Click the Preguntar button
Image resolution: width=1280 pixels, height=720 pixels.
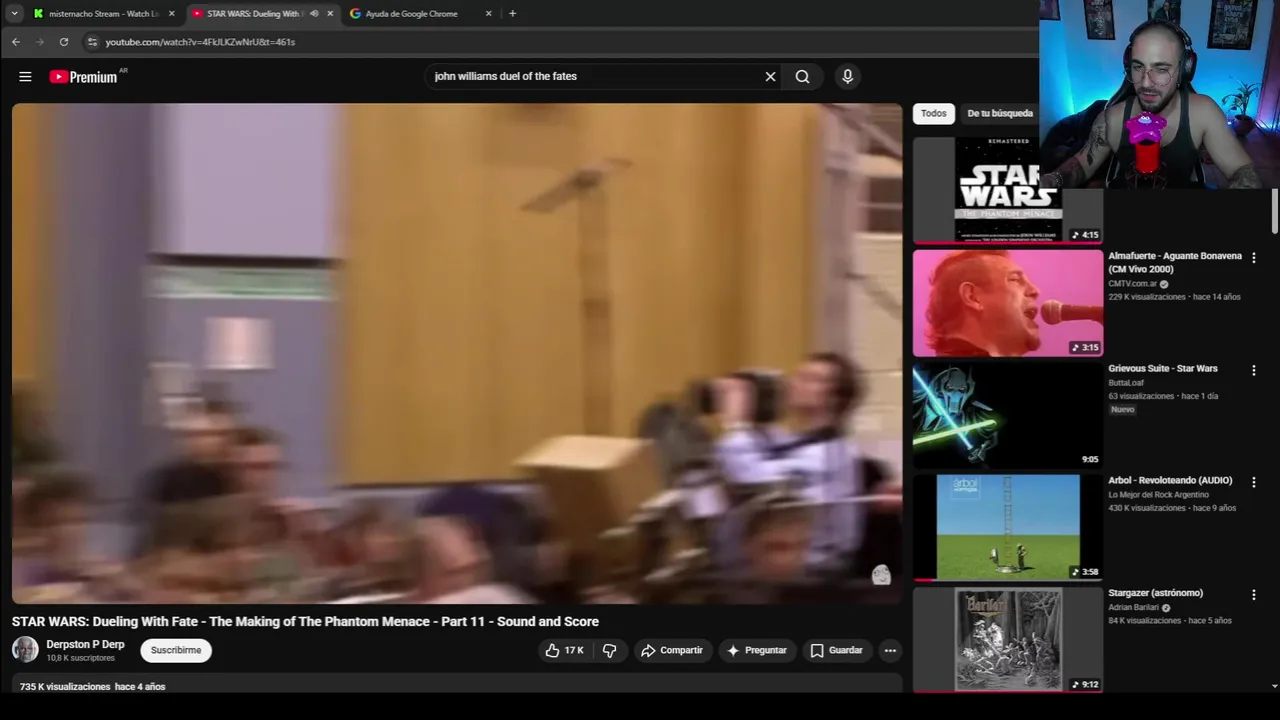(757, 650)
